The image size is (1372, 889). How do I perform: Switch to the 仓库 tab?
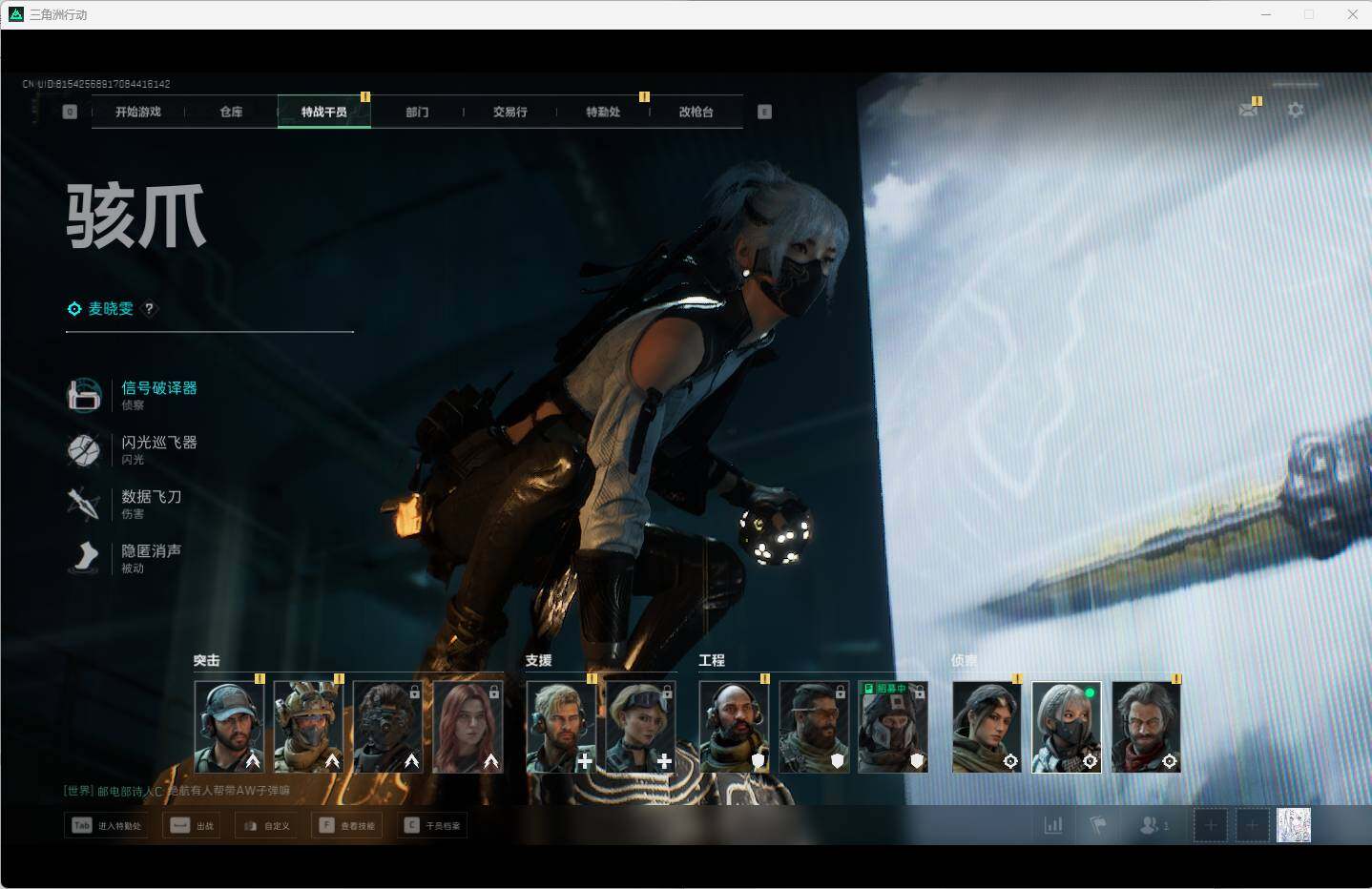231,112
